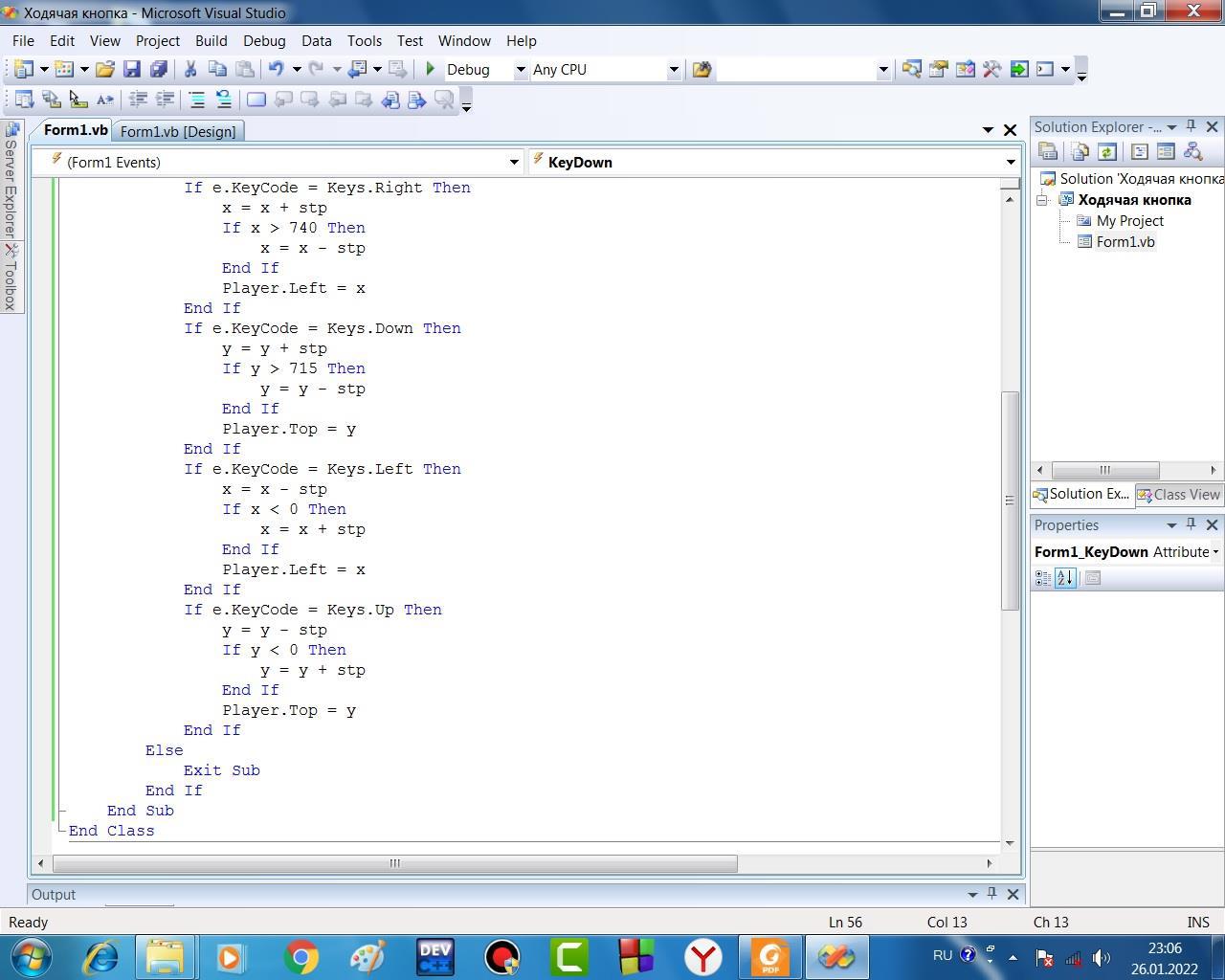Switch to Form1.vb [Design] tab

click(x=178, y=131)
